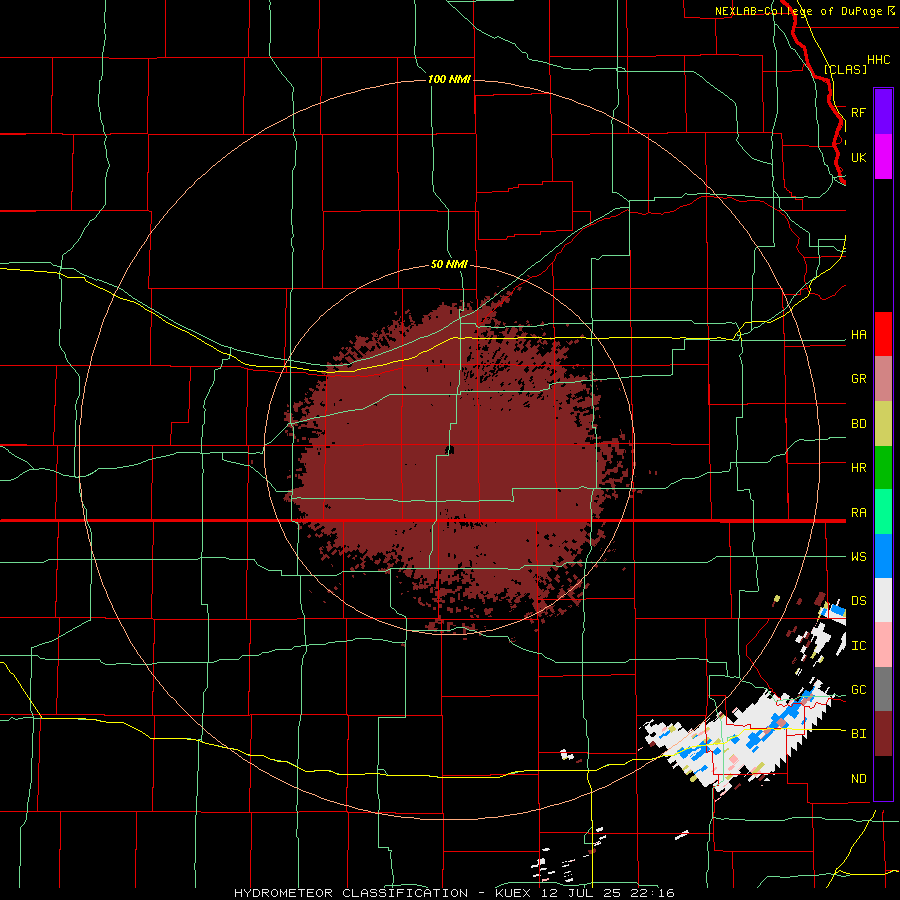Click the RF purple legend swatch
900x900 pixels.
883,112
